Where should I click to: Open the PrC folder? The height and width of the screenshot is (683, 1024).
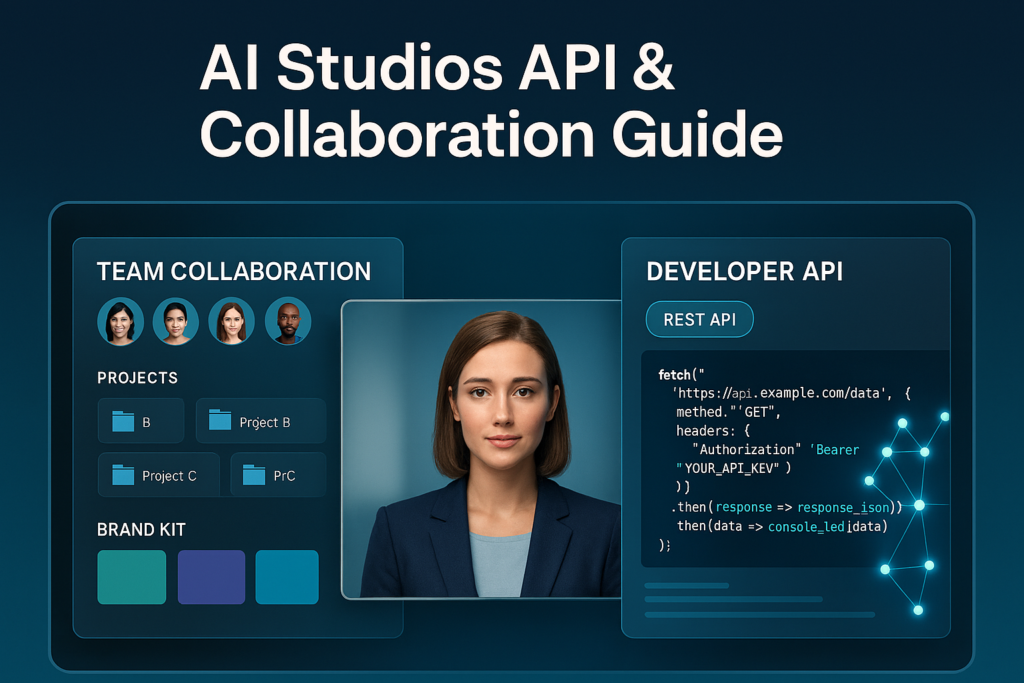277,474
